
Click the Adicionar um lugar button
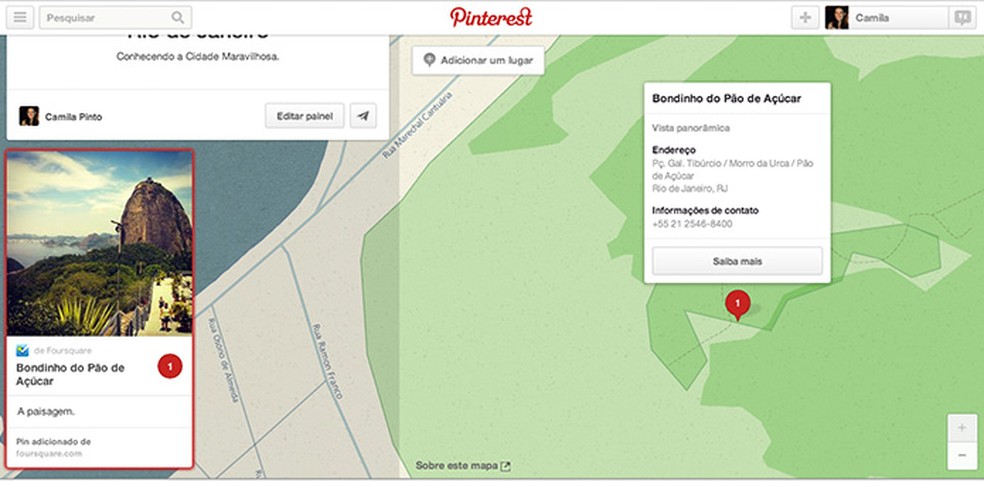coord(478,60)
